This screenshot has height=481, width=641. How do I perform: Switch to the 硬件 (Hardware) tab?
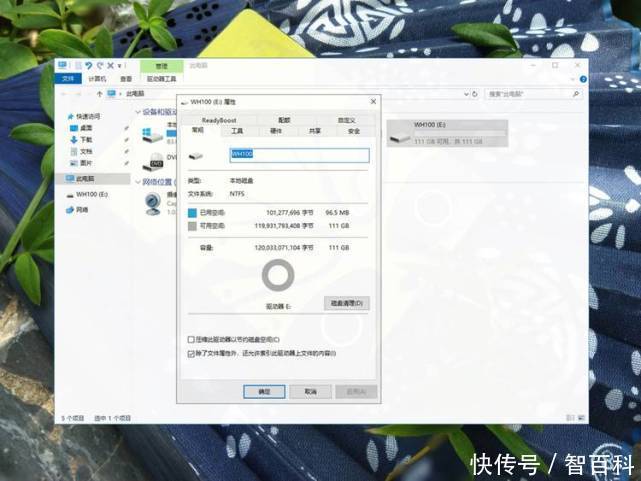coord(276,131)
